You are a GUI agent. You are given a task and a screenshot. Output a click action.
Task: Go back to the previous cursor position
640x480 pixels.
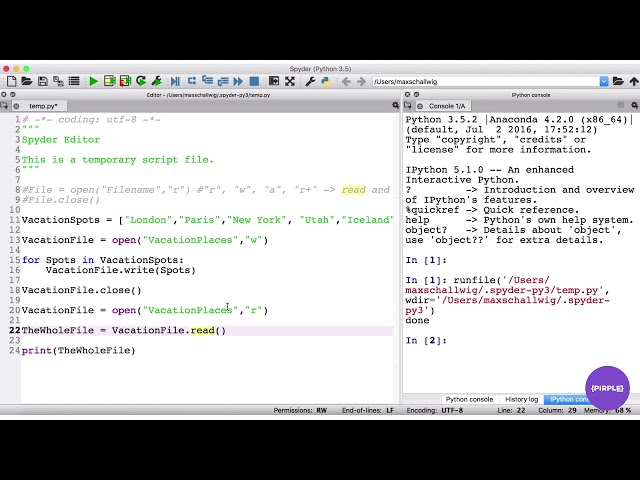pyautogui.click(x=346, y=81)
